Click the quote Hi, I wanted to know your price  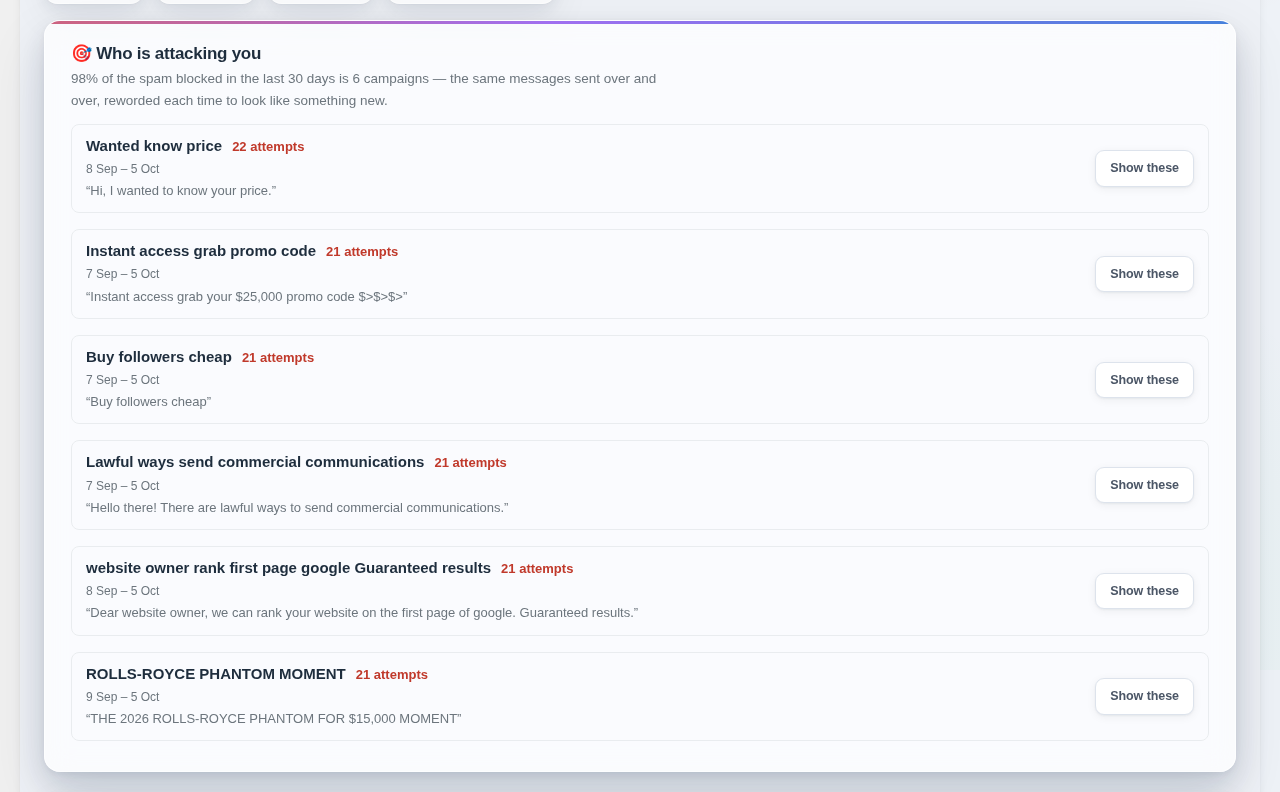181,191
